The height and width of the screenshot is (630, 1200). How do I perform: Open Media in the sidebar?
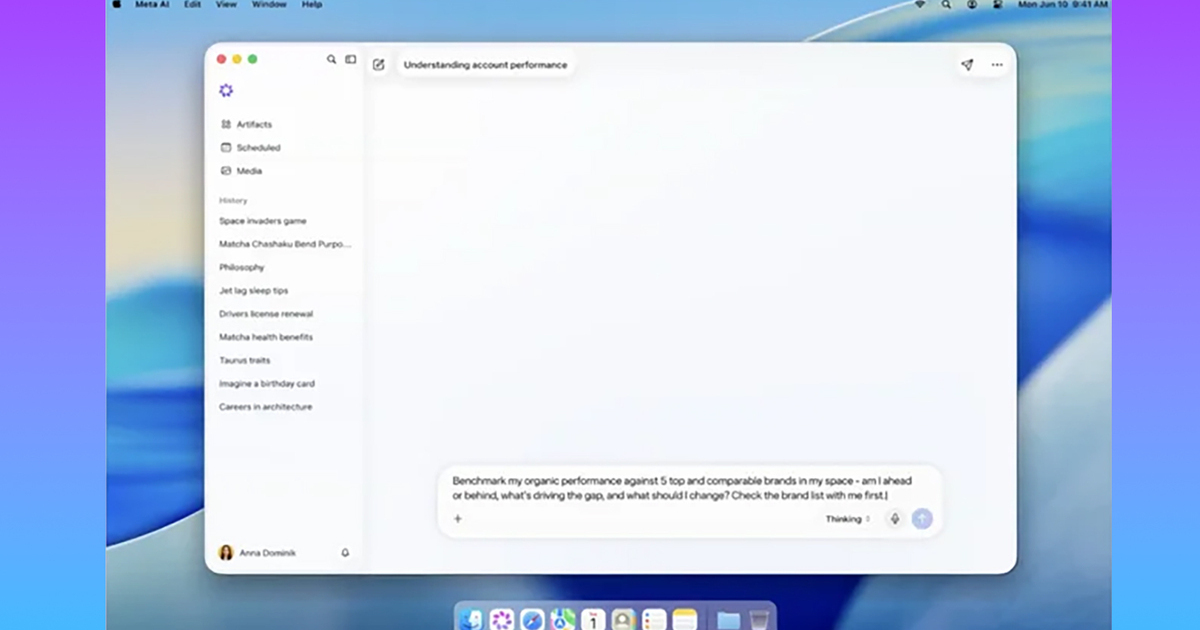[241, 171]
